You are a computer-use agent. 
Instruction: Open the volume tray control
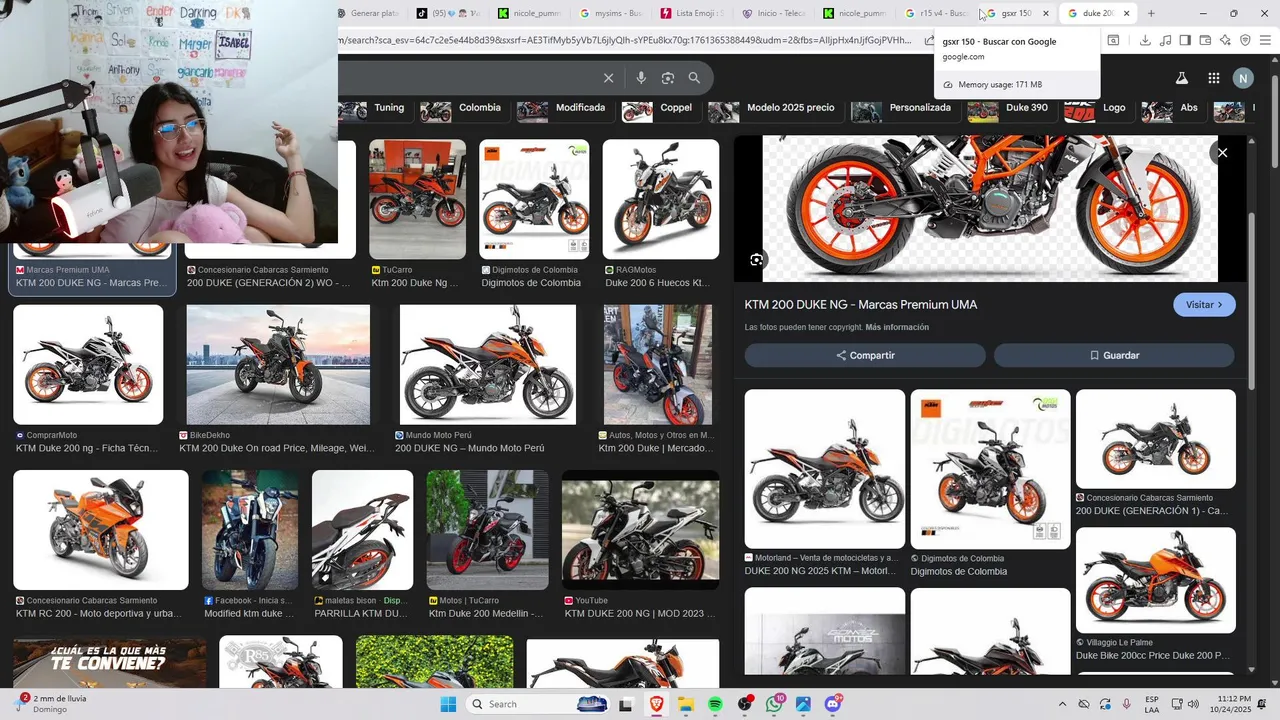[1194, 704]
